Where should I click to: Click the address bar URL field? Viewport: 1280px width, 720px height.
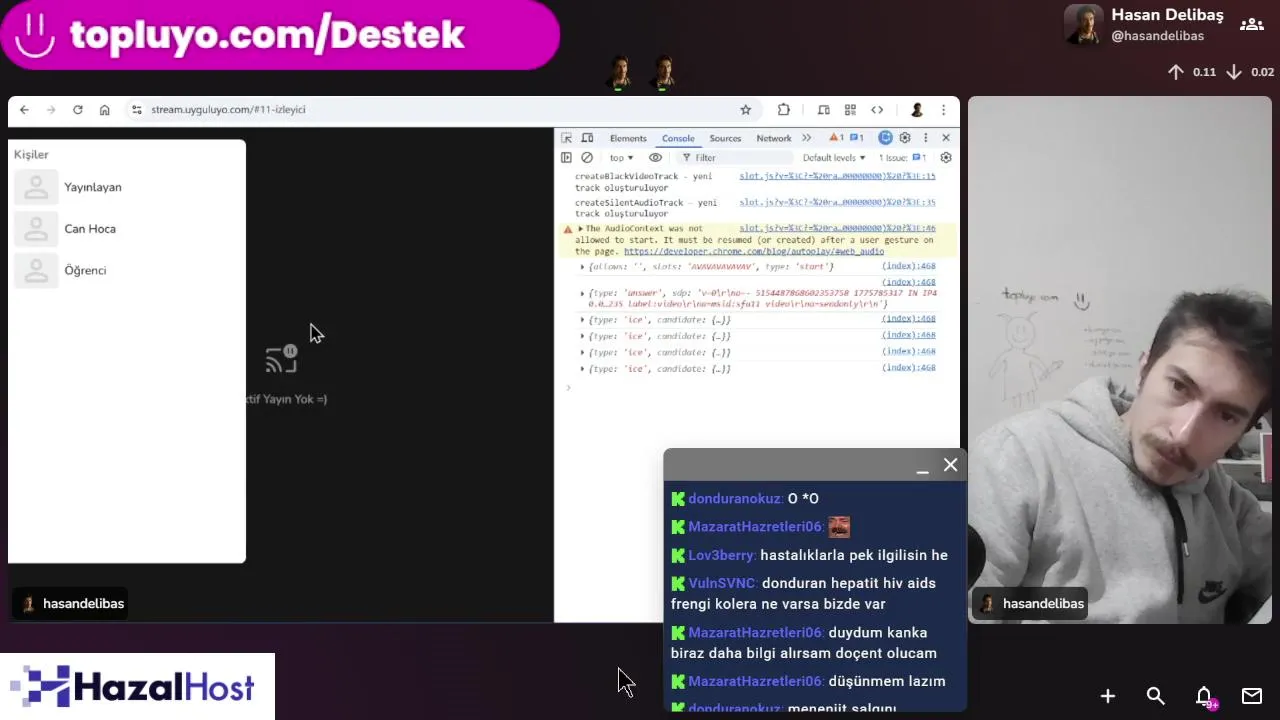pyautogui.click(x=440, y=110)
